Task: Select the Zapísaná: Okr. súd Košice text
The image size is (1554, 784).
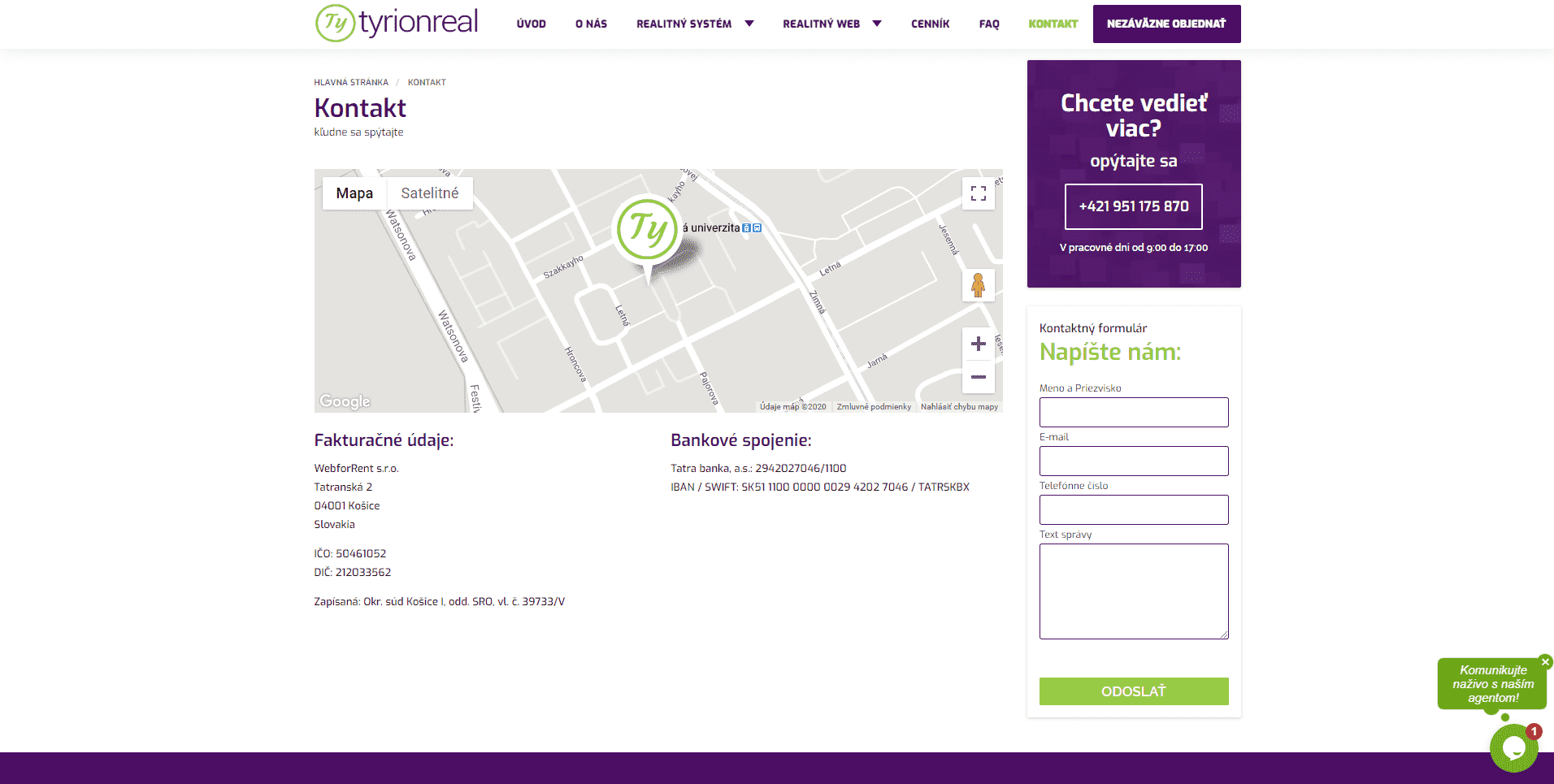Action: [440, 602]
